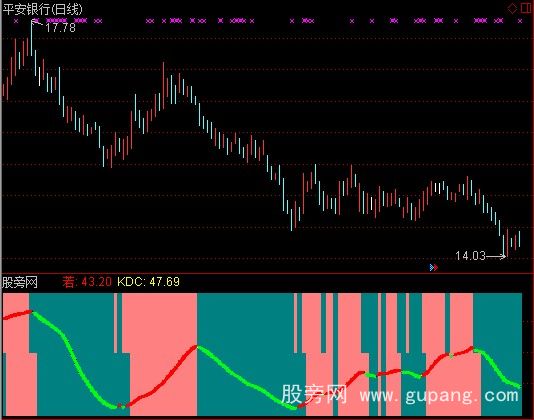This screenshot has height=420, width=534.
Task: Select the 平安银行(日线) chart title
Action: coord(42,9)
